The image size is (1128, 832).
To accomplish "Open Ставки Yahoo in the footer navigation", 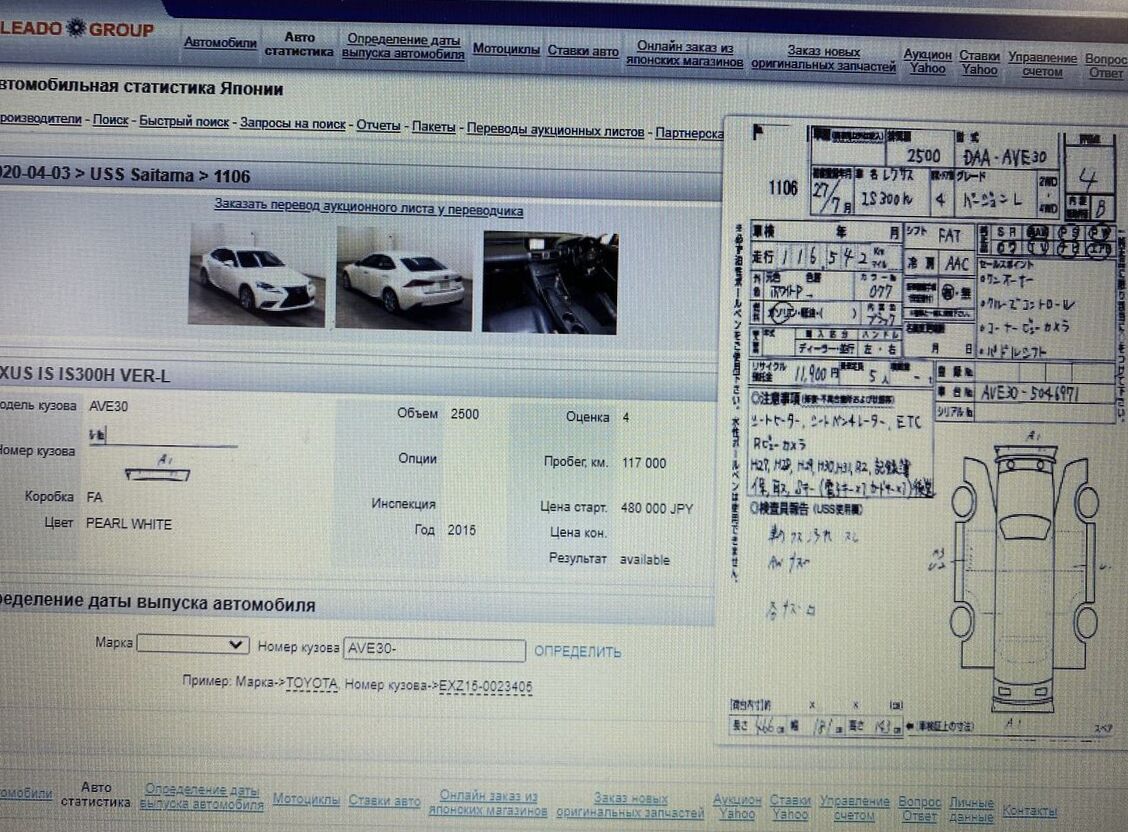I will [790, 808].
